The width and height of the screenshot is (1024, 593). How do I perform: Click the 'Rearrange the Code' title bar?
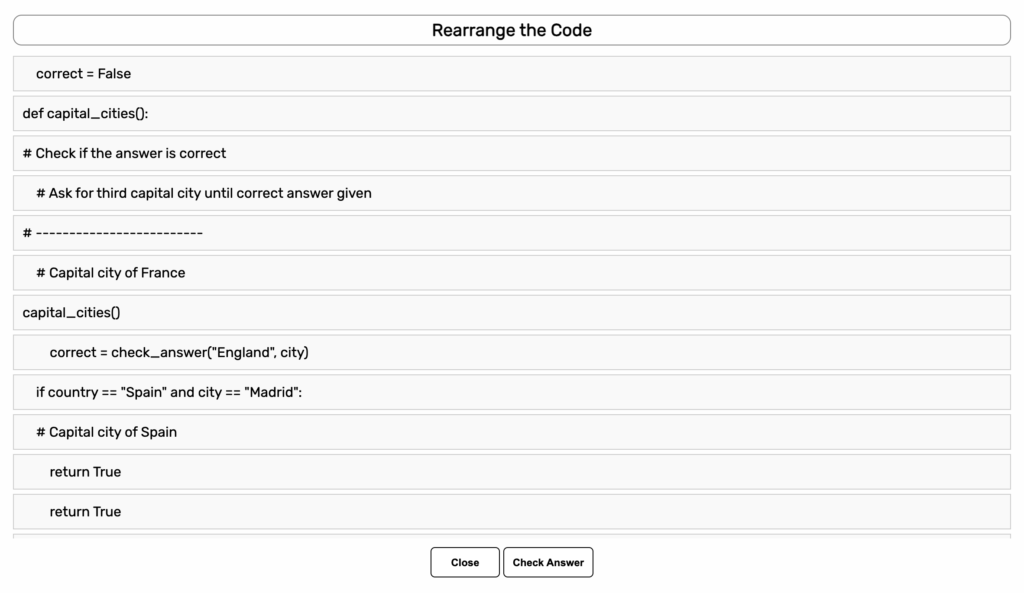(511, 30)
